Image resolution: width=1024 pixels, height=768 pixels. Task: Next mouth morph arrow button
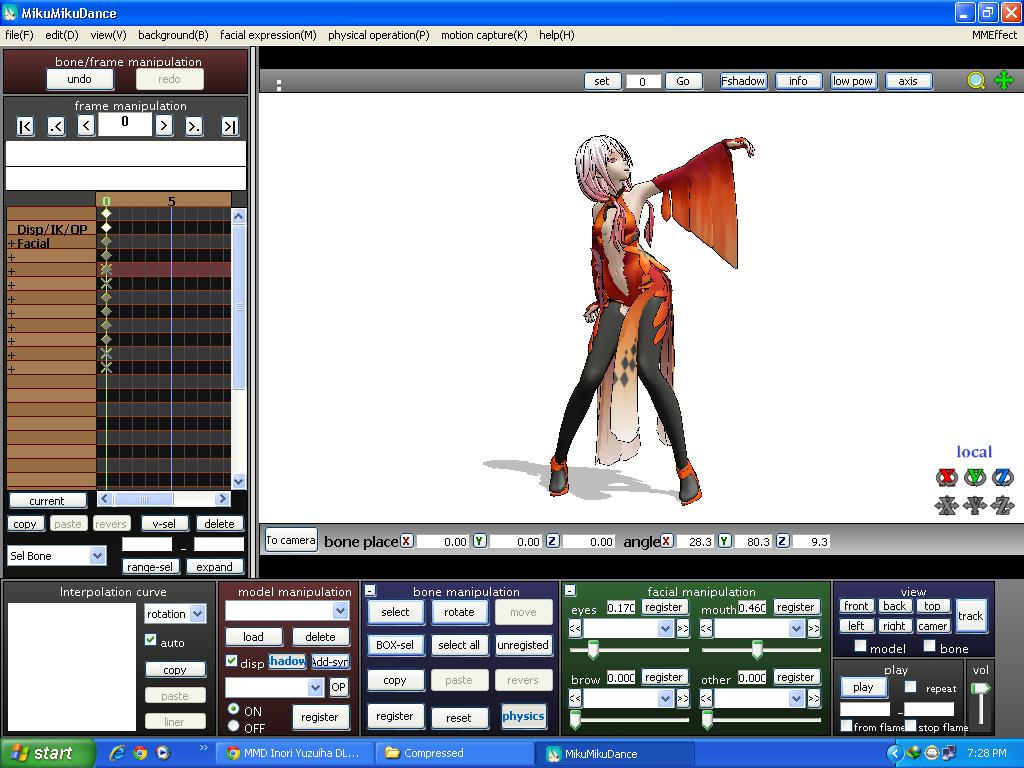point(814,628)
